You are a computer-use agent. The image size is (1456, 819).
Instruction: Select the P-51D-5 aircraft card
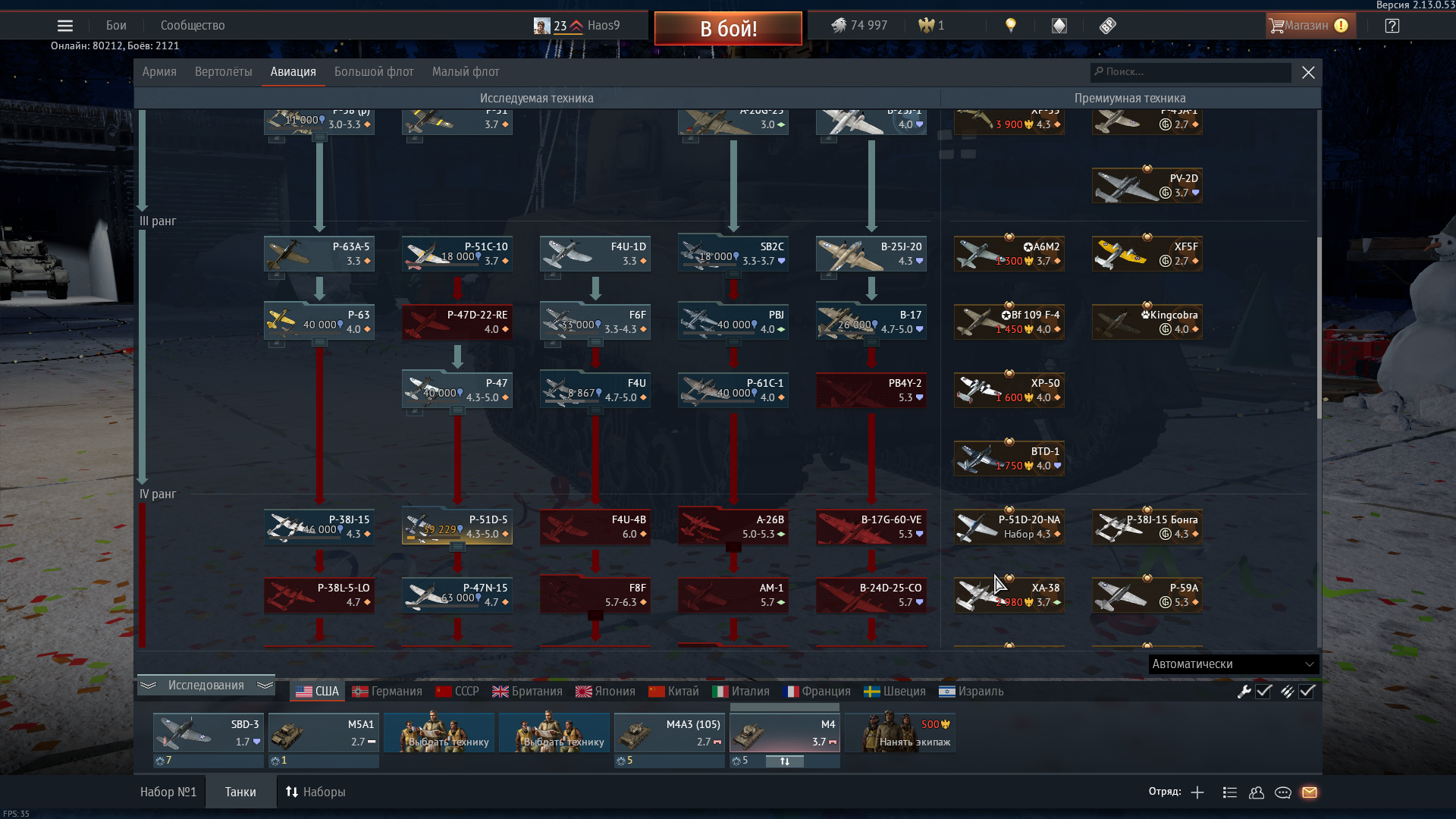point(457,527)
